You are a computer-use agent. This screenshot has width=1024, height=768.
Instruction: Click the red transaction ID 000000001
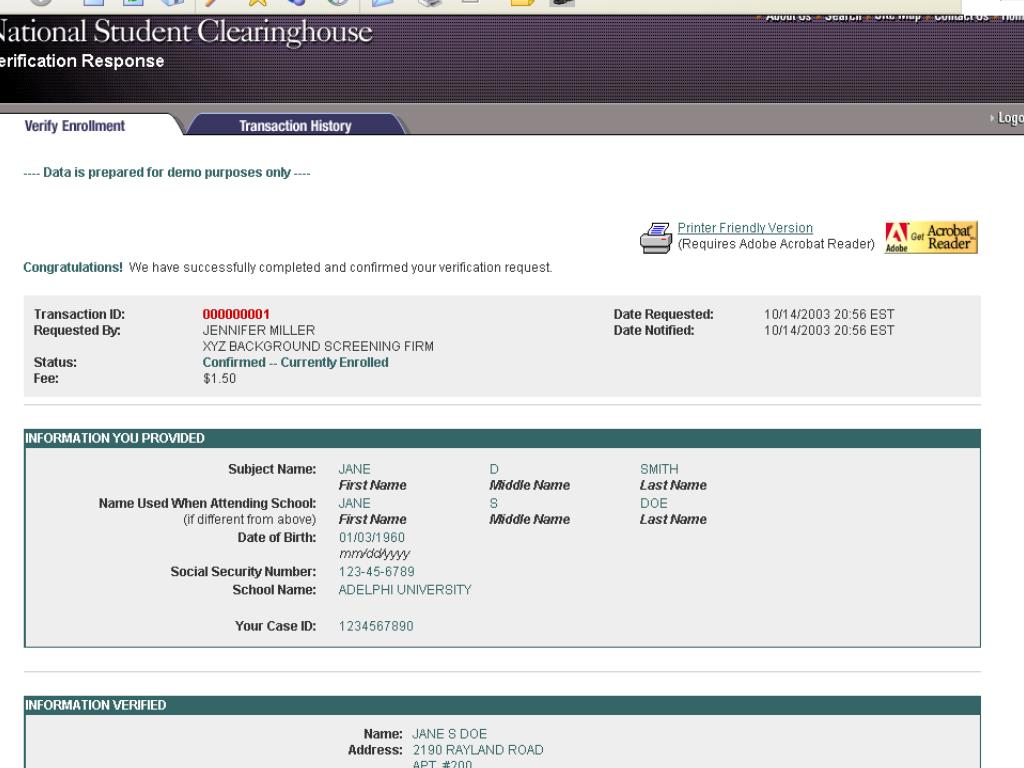[x=236, y=314]
